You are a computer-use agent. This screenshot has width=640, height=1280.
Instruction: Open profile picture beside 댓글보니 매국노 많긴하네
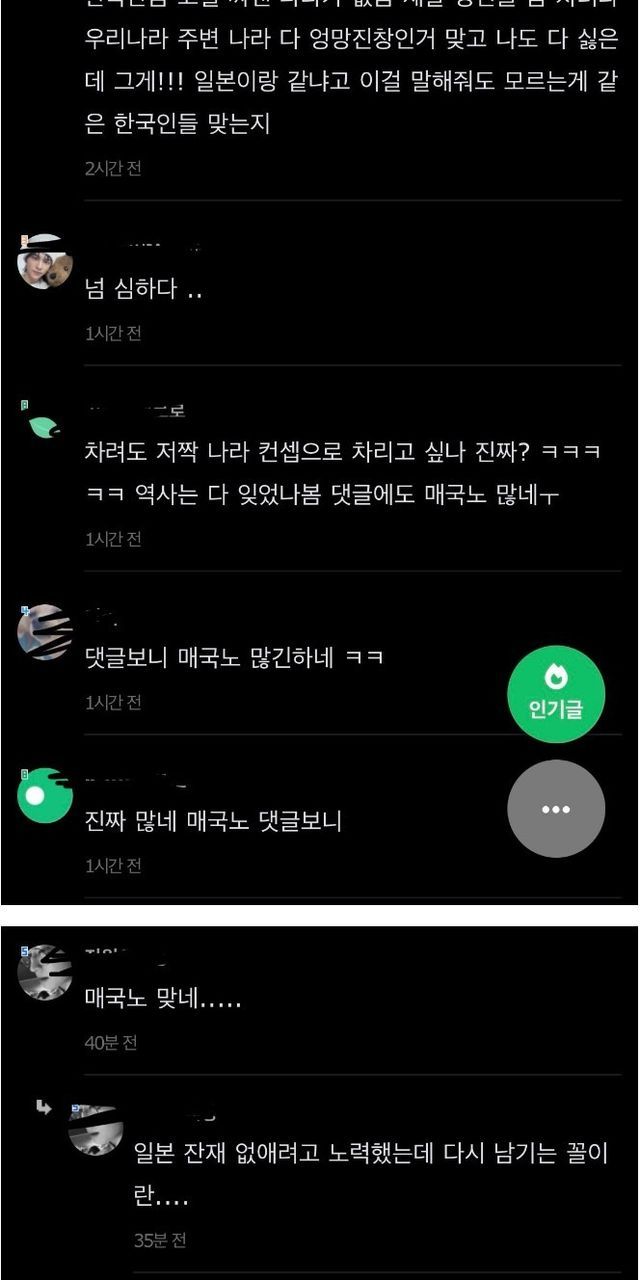coord(45,632)
